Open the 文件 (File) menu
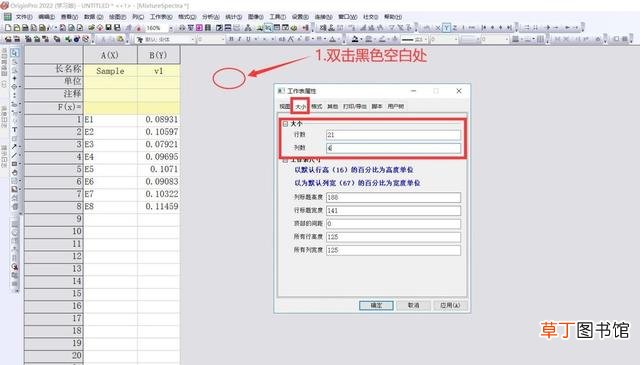The image size is (640, 365). (x=24, y=17)
